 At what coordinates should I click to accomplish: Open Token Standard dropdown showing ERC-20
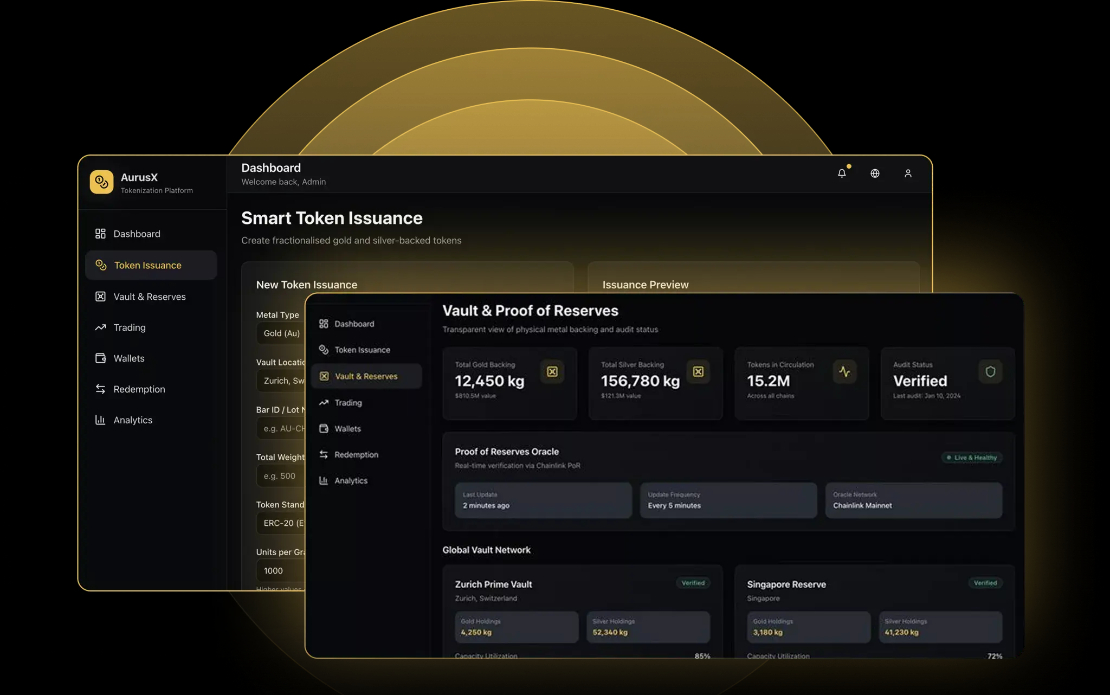tap(281, 523)
